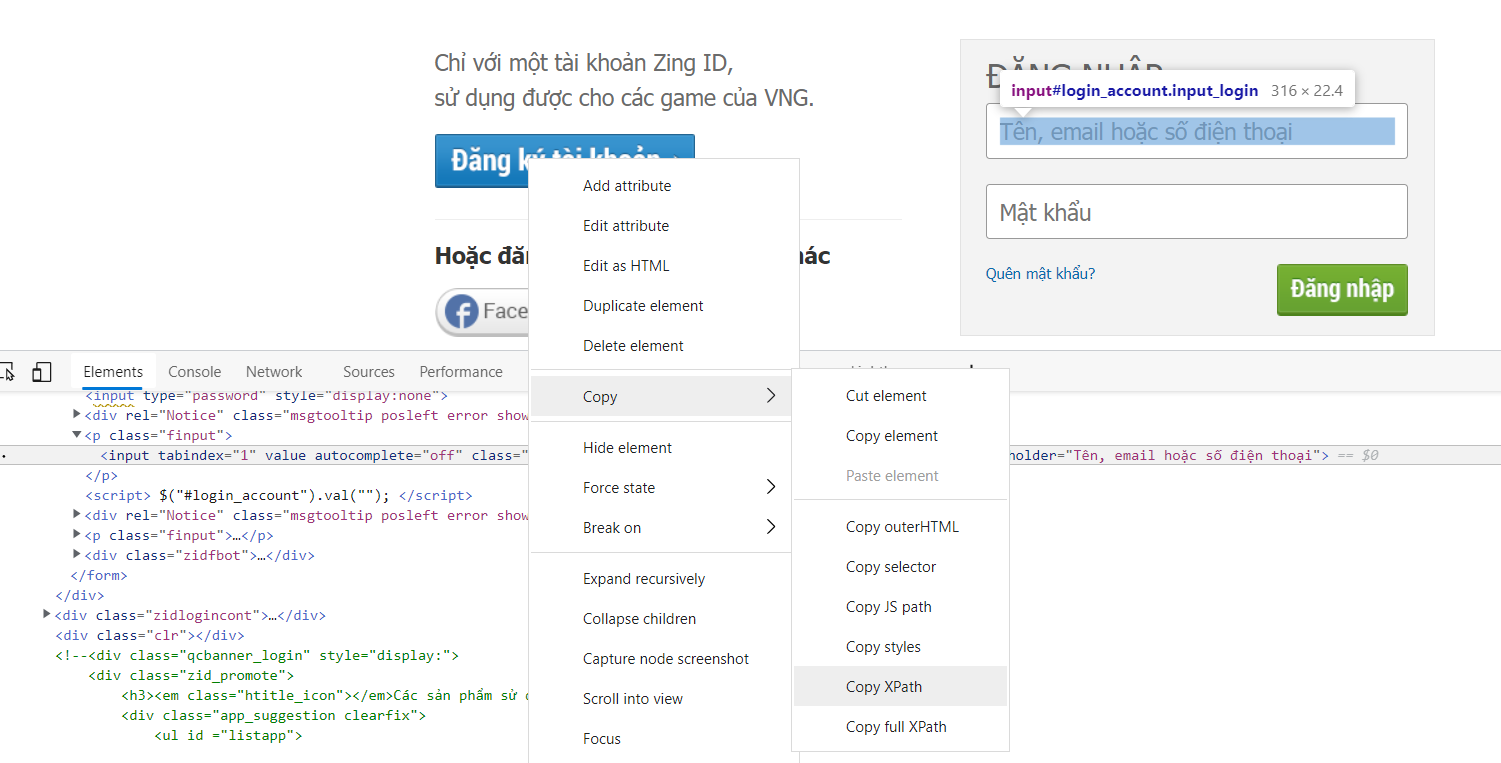Open the Quên mật khẩu? link
This screenshot has height=763, width=1501.
click(x=1040, y=273)
